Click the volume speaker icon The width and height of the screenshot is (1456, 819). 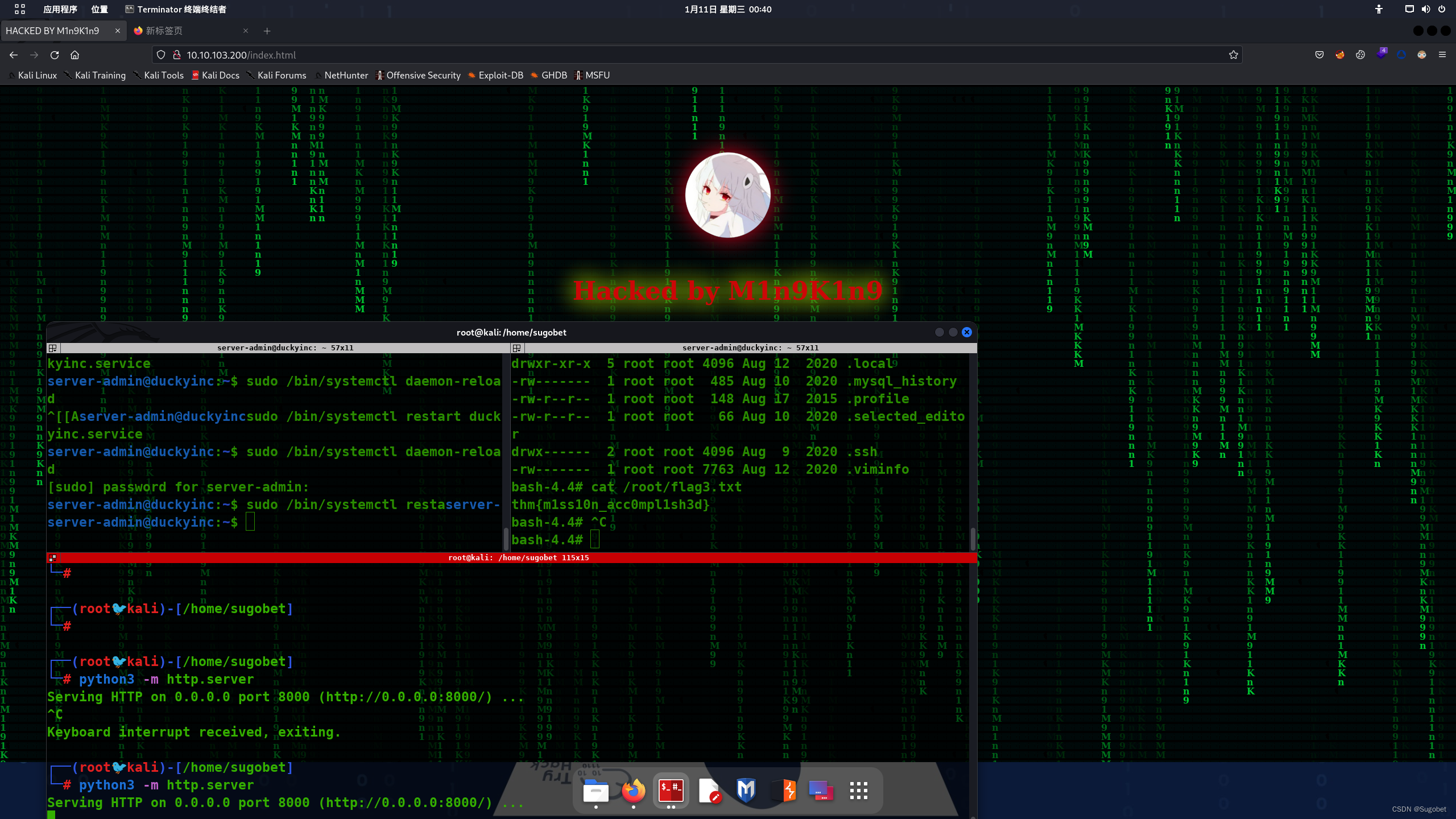(1425, 9)
